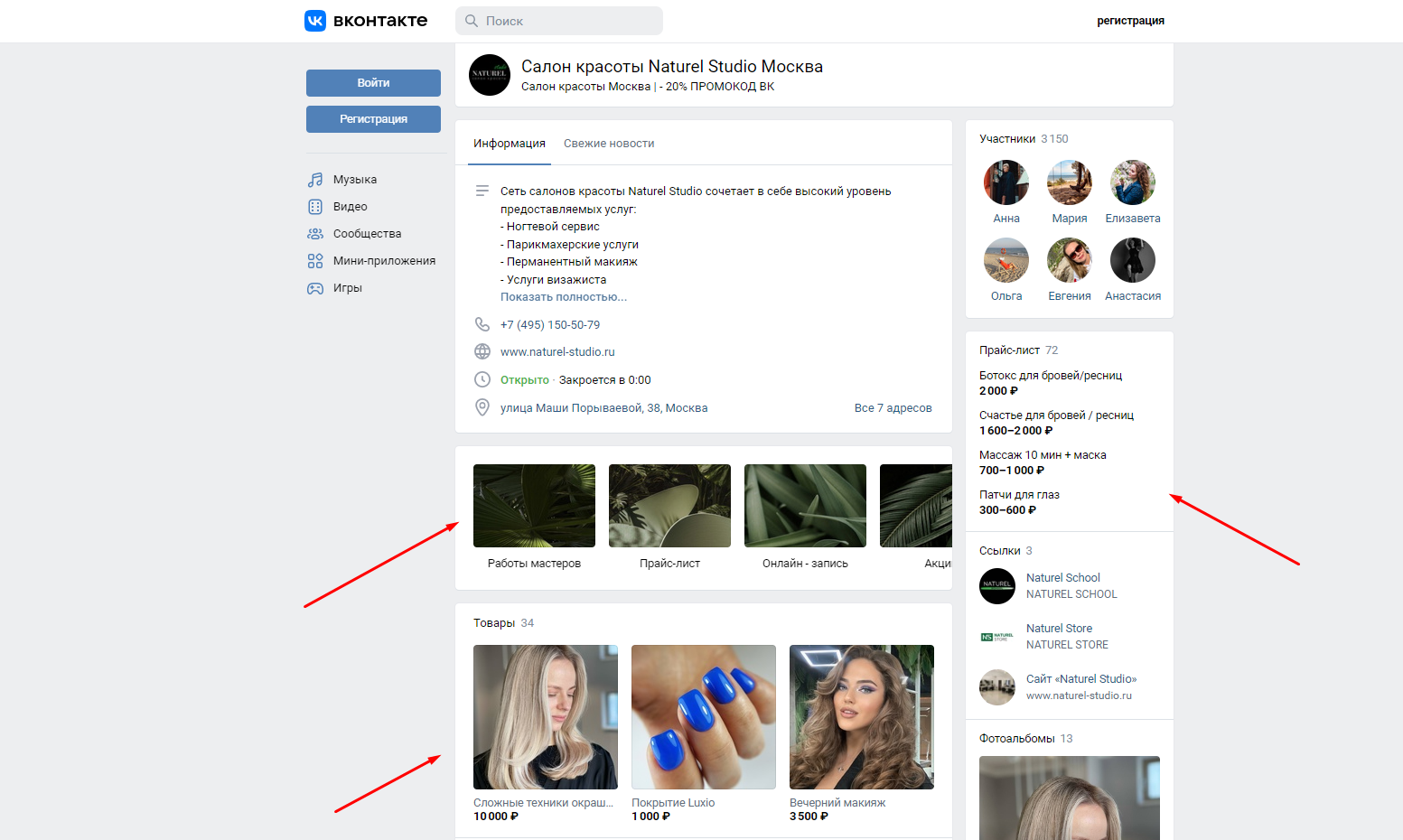Screen dimensions: 1403x840
Task: Open the Naturel School link title
Action: coord(1062,578)
